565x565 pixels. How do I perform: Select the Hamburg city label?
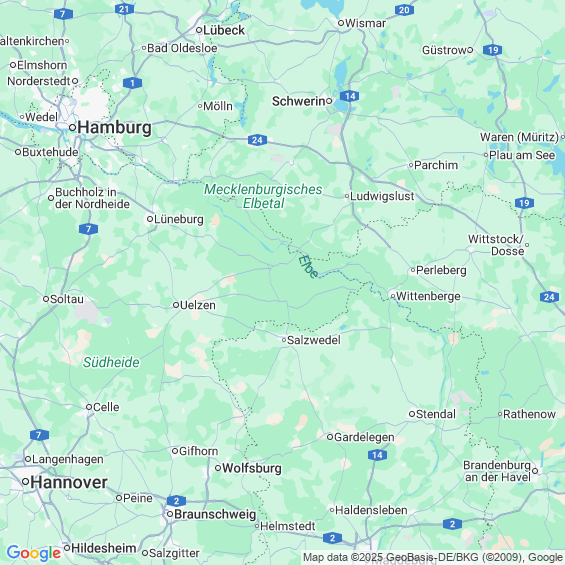(115, 128)
